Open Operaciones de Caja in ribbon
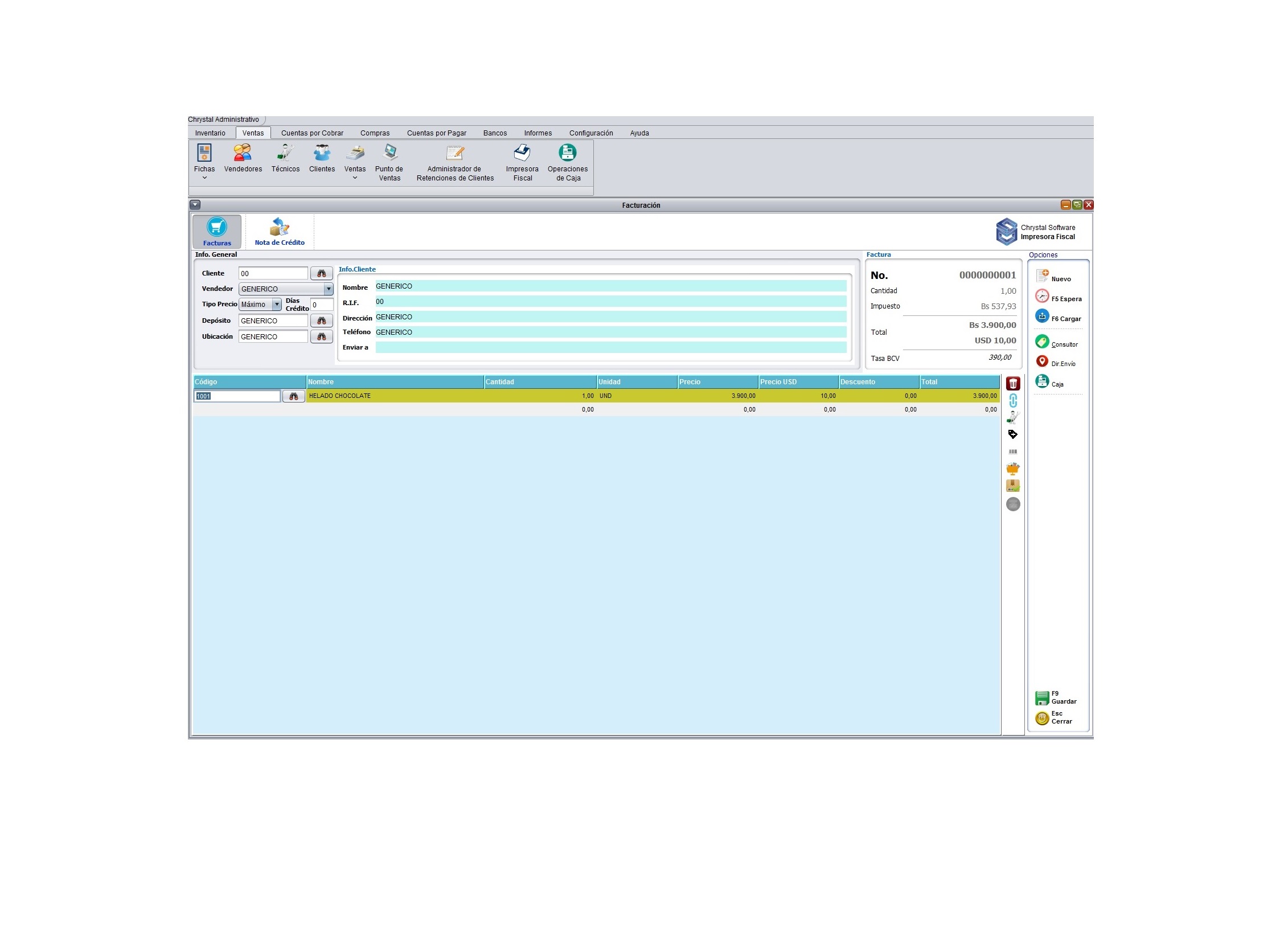The width and height of the screenshot is (1288, 945). click(567, 162)
